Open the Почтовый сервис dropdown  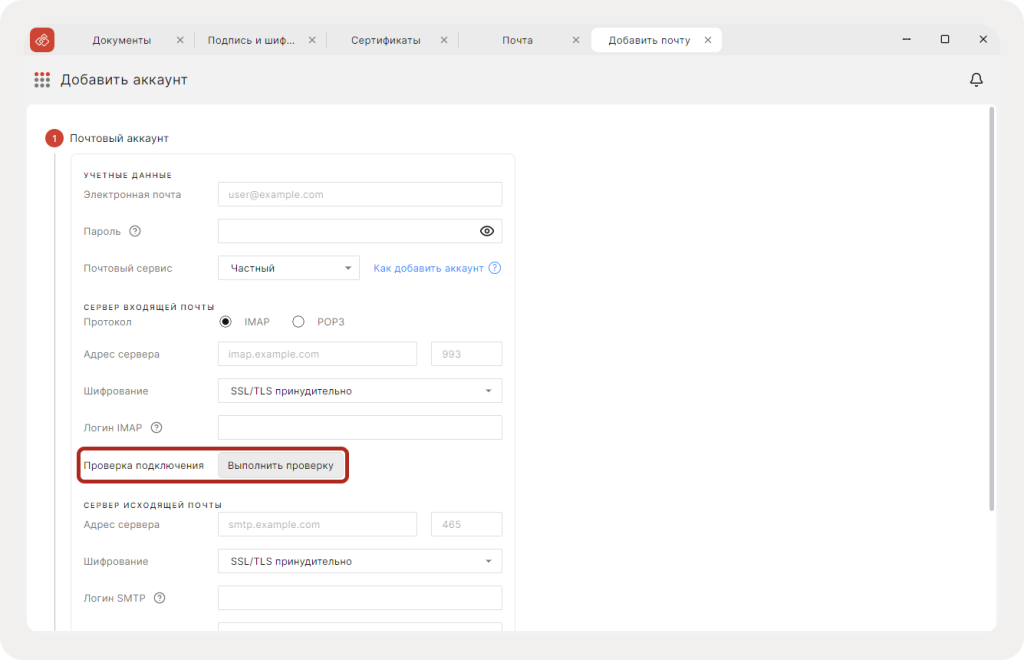288,268
